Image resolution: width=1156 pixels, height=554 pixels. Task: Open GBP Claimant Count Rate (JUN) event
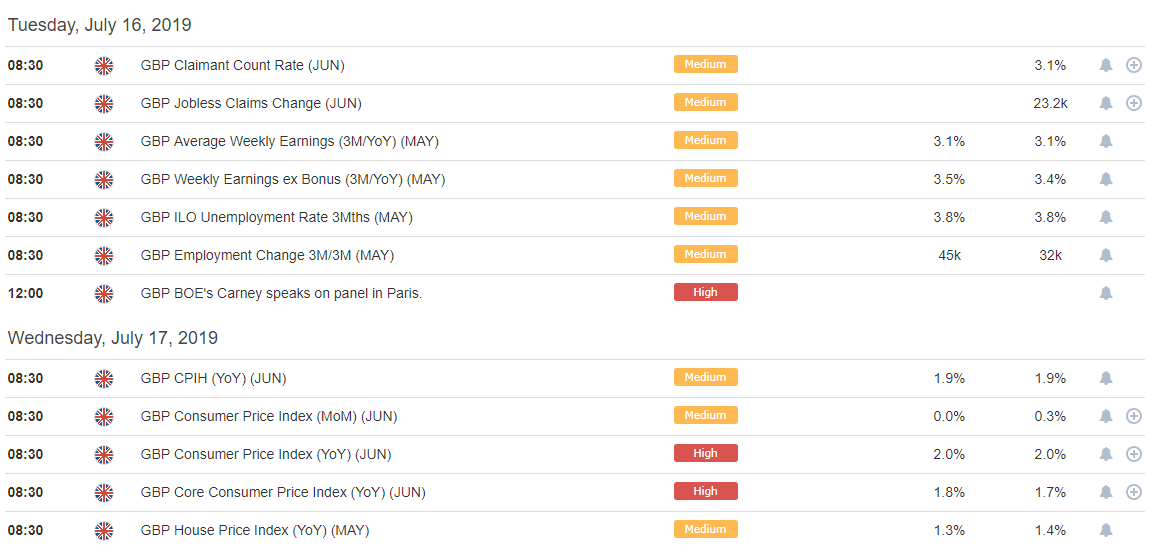[x=243, y=65]
